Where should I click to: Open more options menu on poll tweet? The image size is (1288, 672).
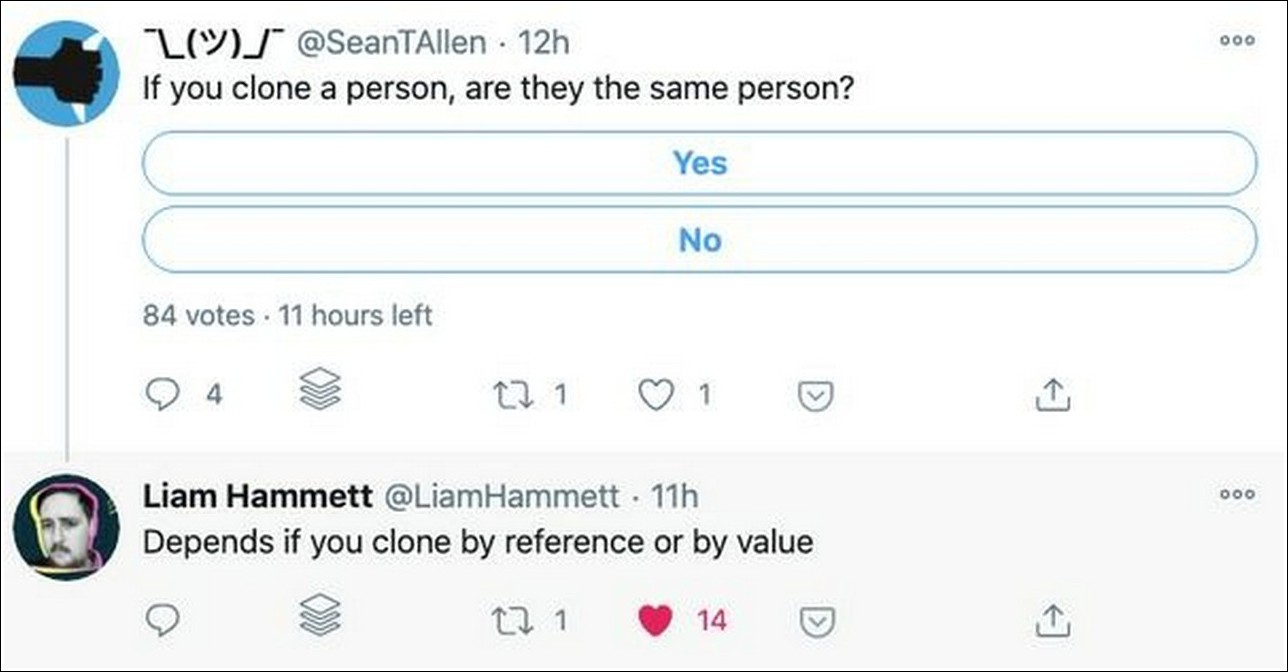coord(1236,42)
